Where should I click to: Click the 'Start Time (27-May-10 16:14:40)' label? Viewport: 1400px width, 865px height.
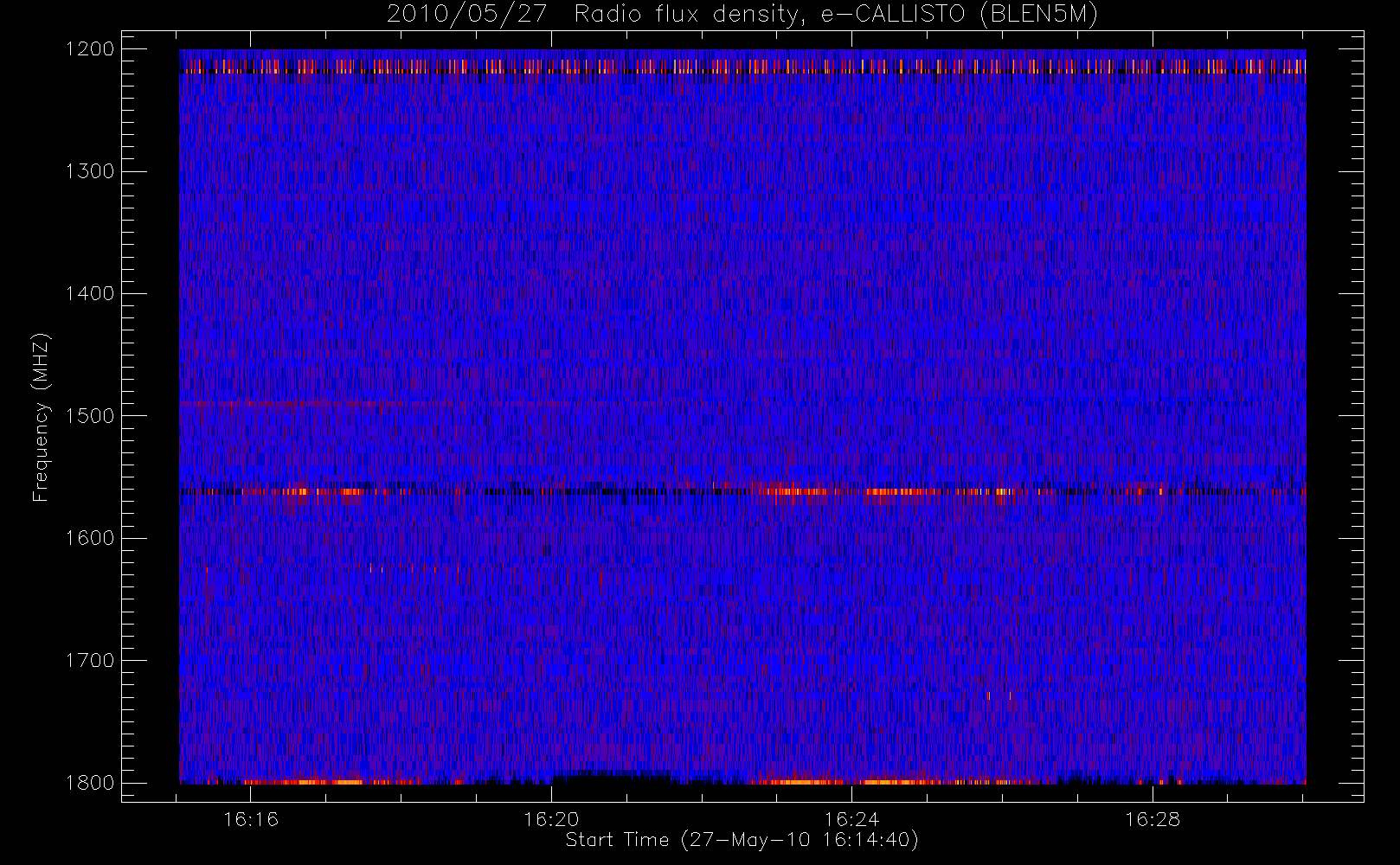[x=742, y=840]
